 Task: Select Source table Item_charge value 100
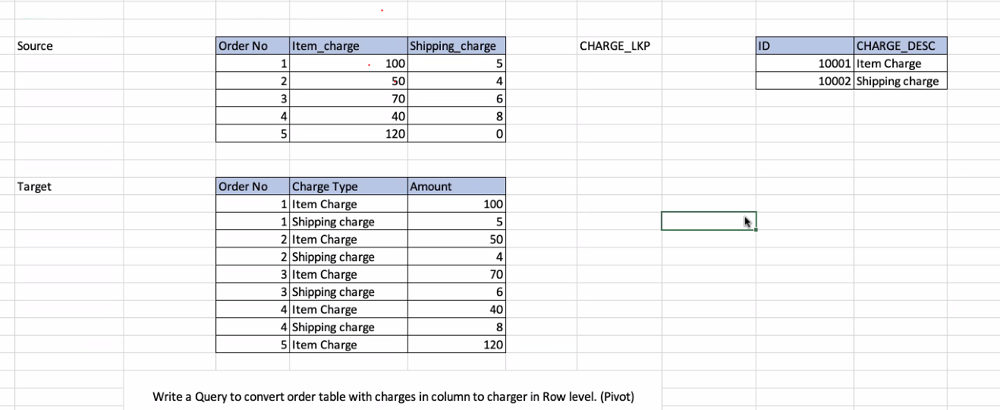(x=348, y=64)
